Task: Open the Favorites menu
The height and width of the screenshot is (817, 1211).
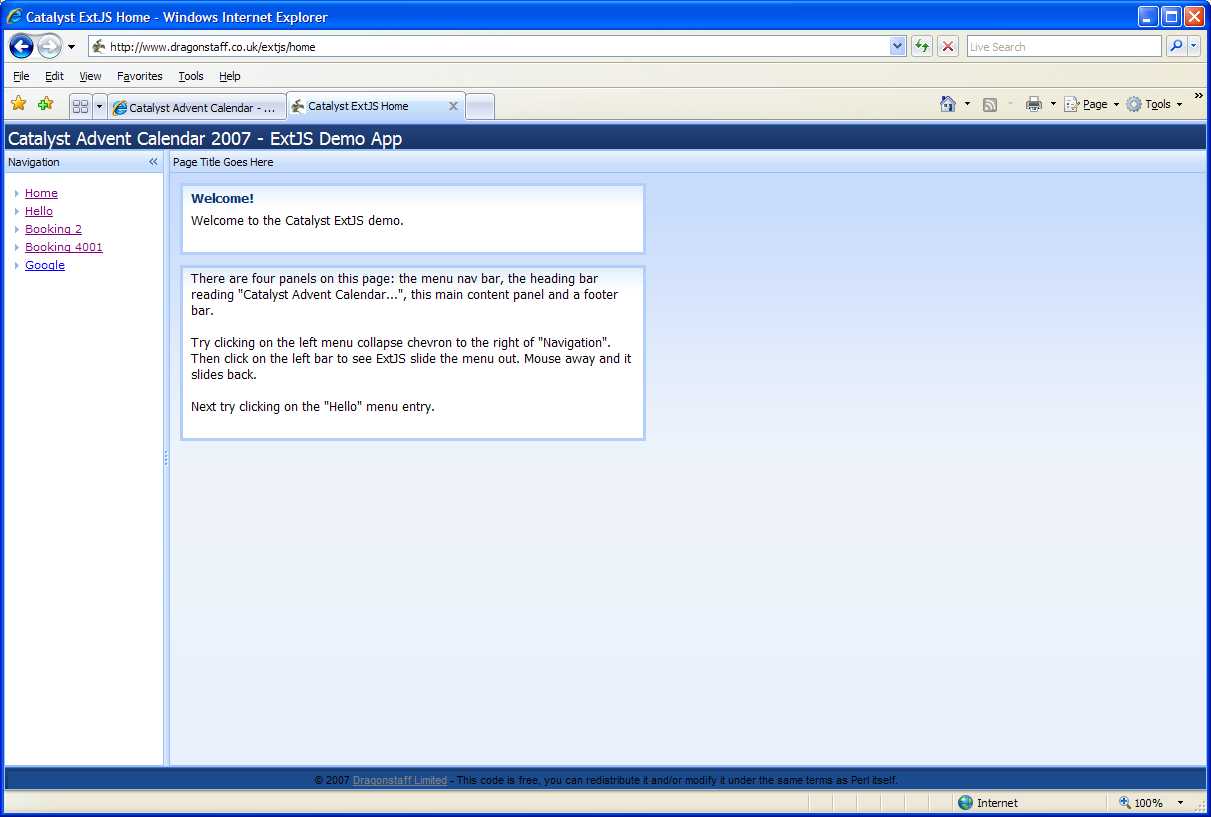Action: coord(139,76)
